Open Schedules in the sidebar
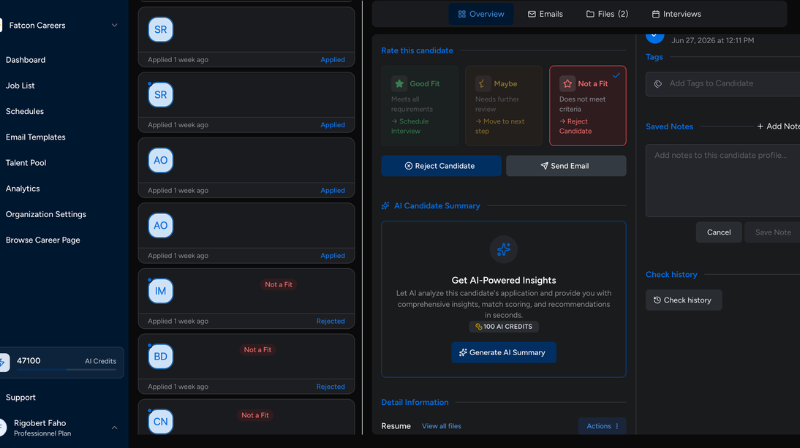Viewport: 800px width, 448px height. click(24, 111)
